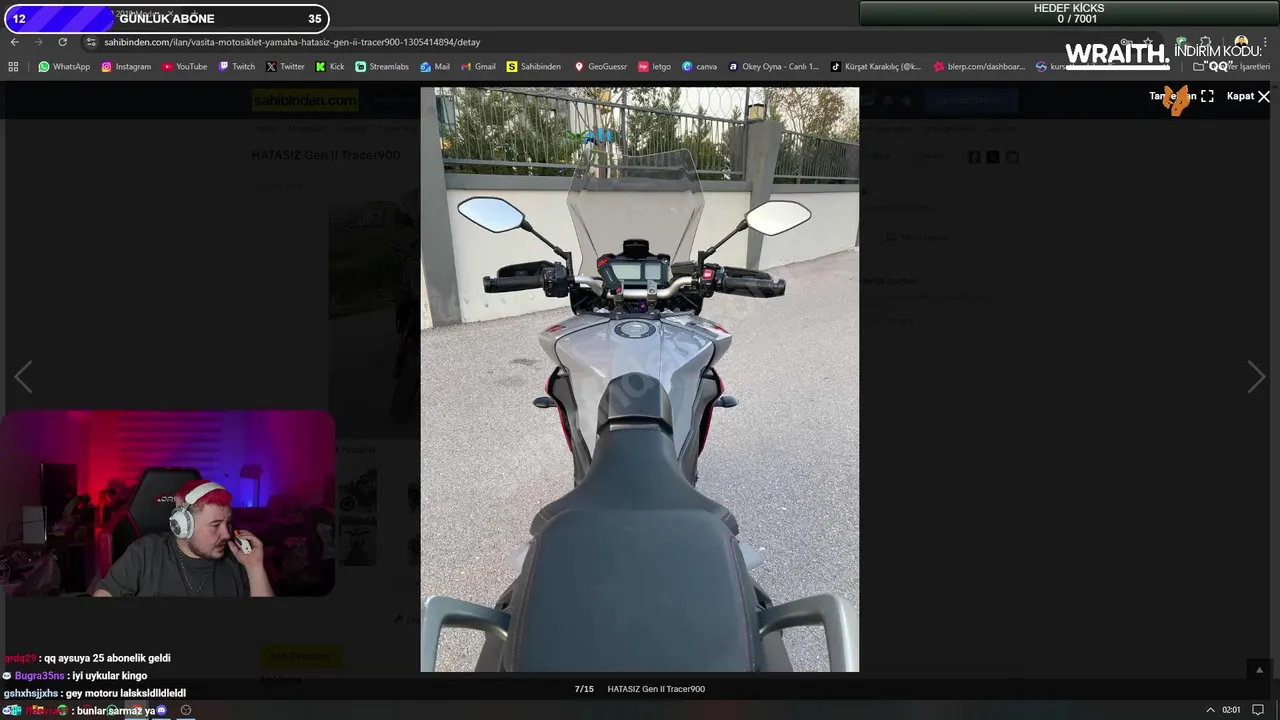Open Windows notification center icon

[1258, 710]
